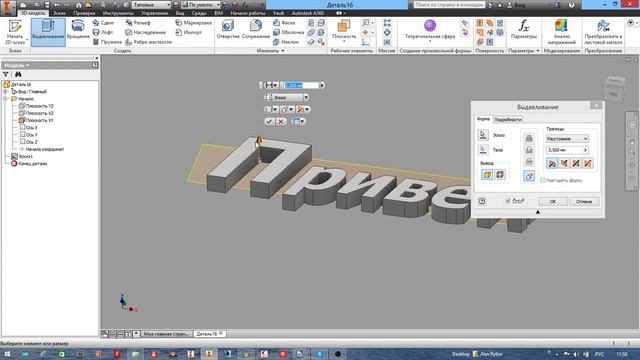This screenshot has height=360, width=640.
Task: Pick the Derive (Наследование) tool
Action: point(145,32)
